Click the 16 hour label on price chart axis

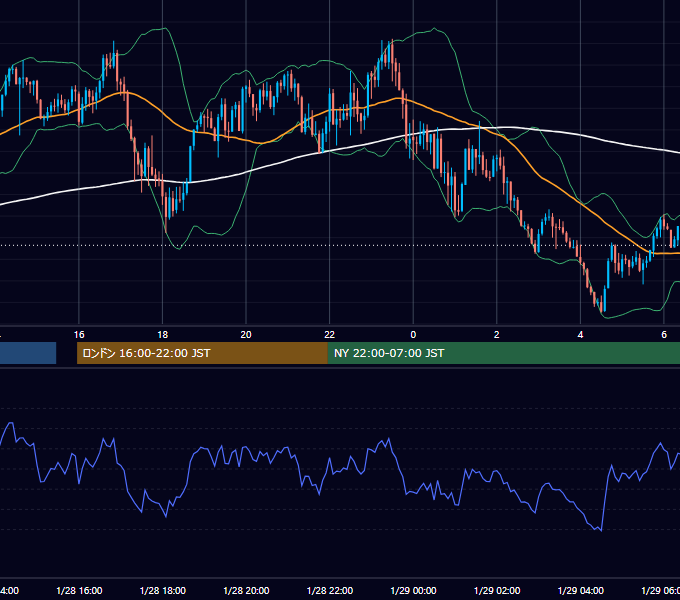click(79, 334)
